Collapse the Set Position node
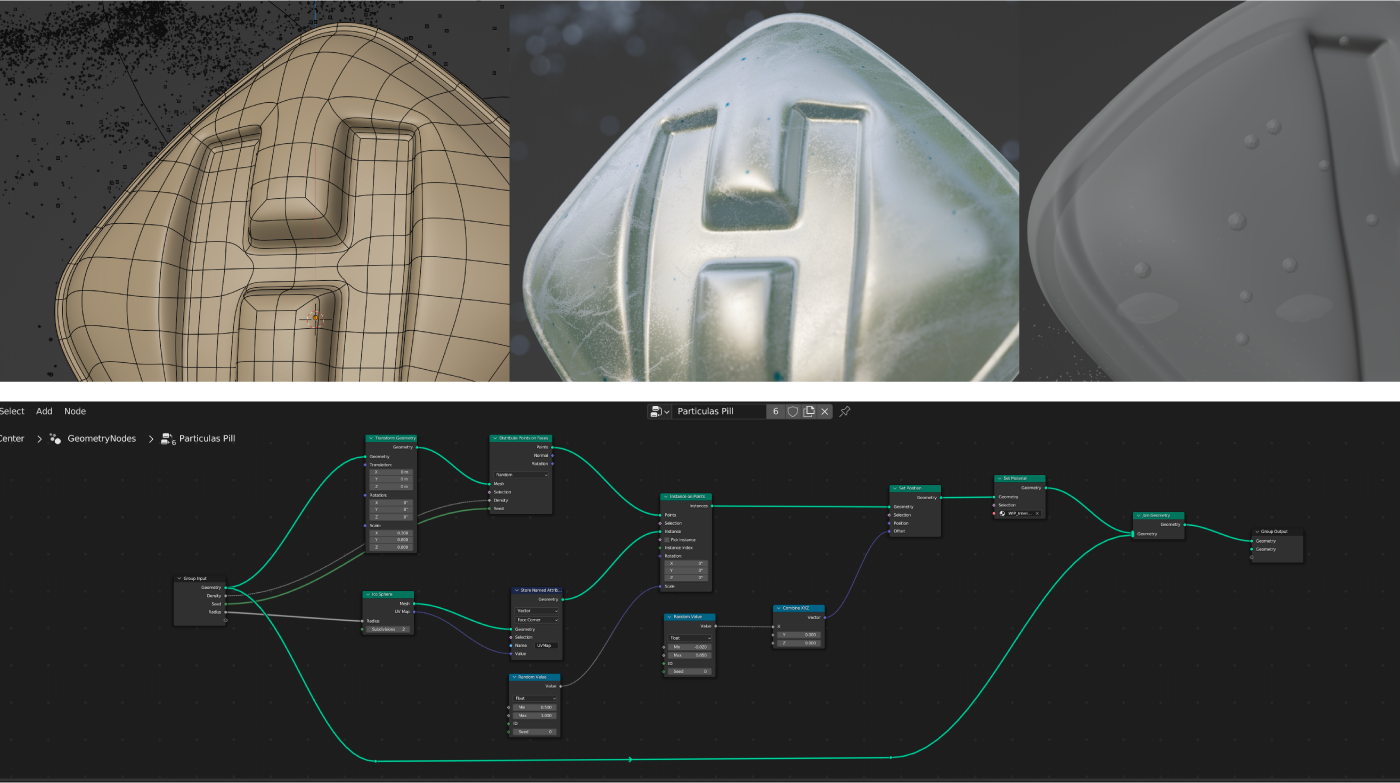This screenshot has height=783, width=1400. pos(894,488)
